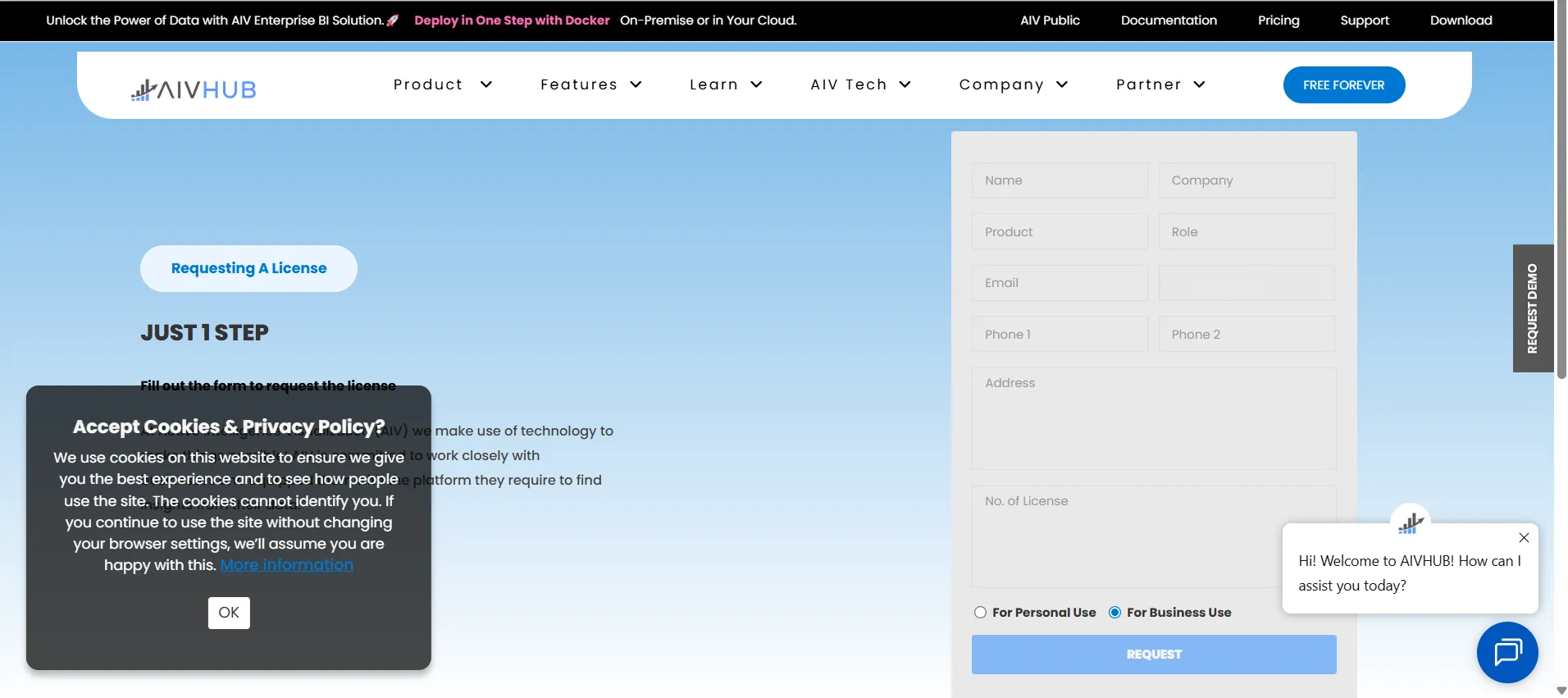Screen dimensions: 1568x698
Task: Expand the Partner menu chevron
Action: (x=1200, y=84)
